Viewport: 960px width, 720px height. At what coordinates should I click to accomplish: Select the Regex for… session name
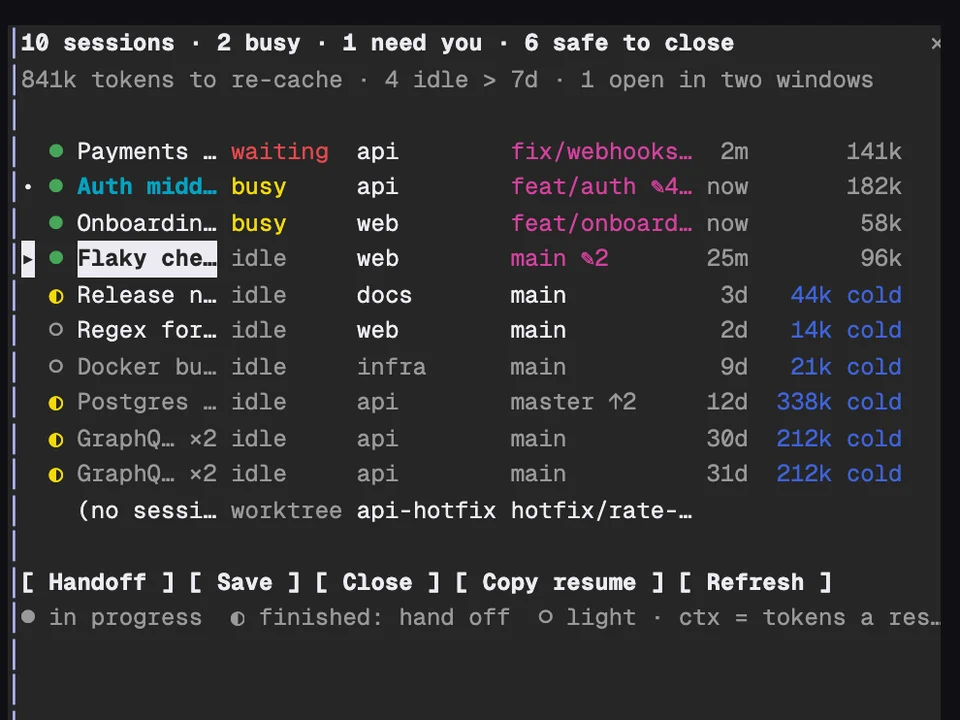pos(147,331)
